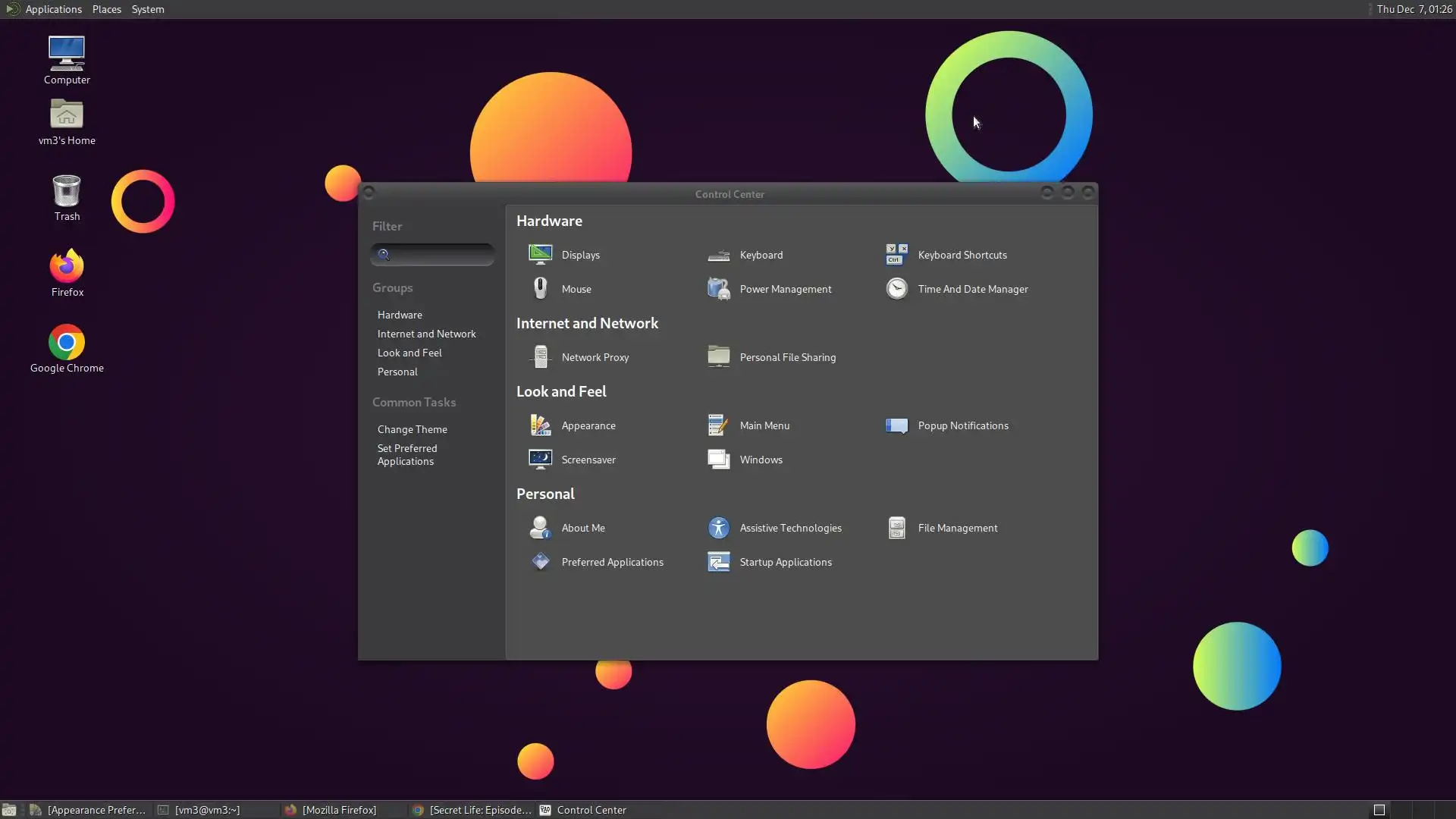Jump to Look and Feel group
The width and height of the screenshot is (1456, 819).
pos(409,353)
